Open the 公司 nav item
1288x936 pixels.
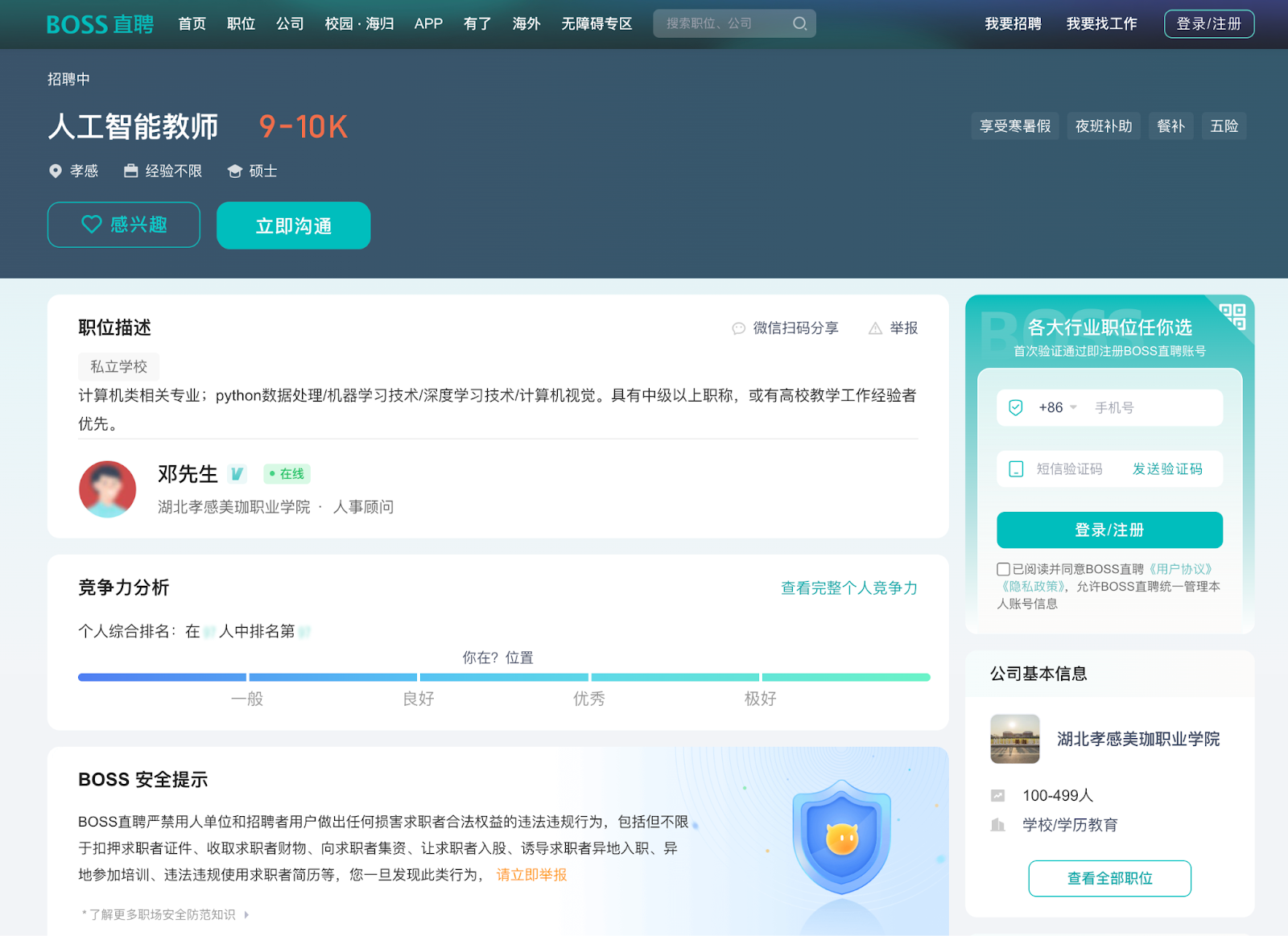pos(290,23)
